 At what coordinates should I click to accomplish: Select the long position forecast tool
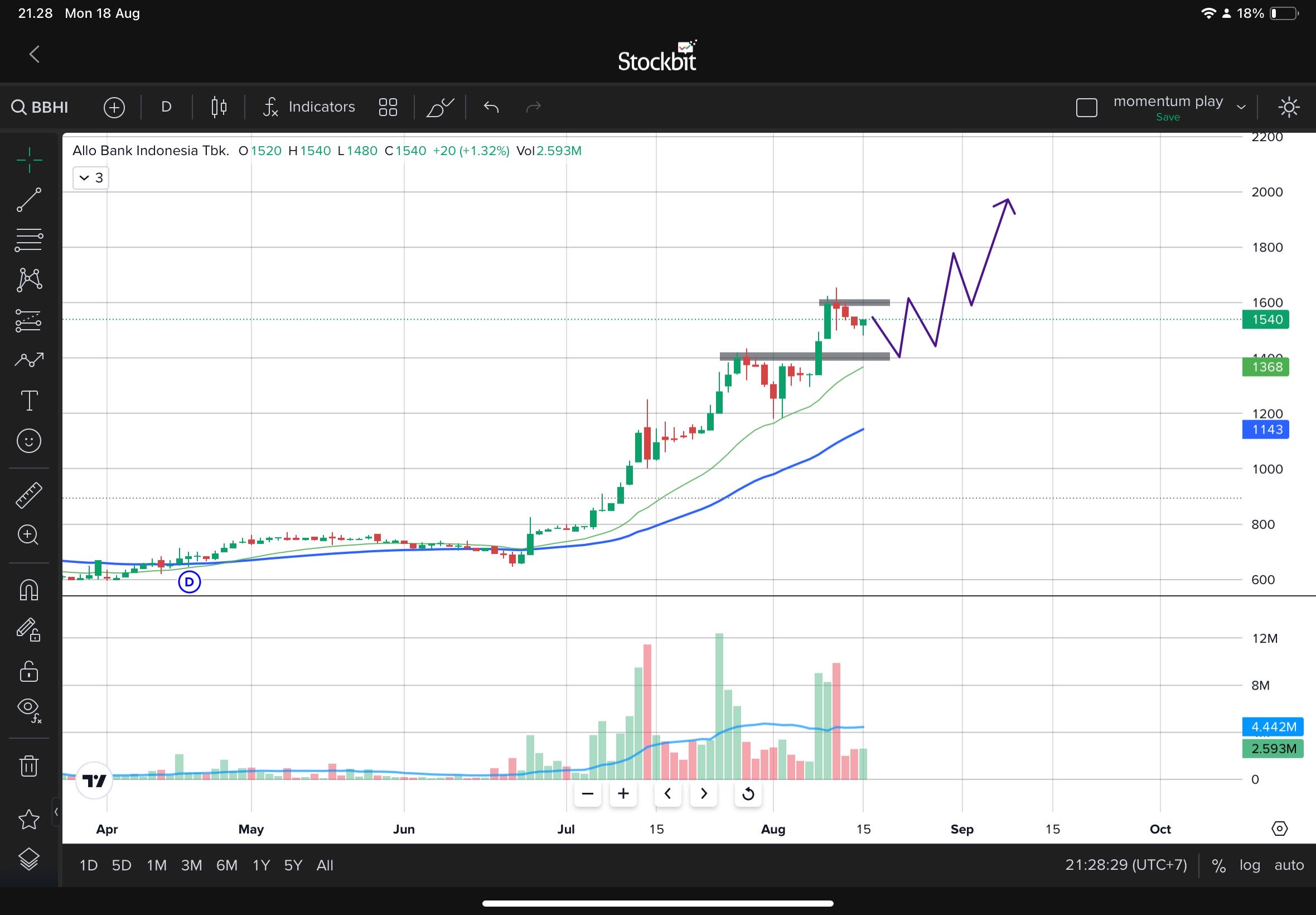[x=29, y=320]
